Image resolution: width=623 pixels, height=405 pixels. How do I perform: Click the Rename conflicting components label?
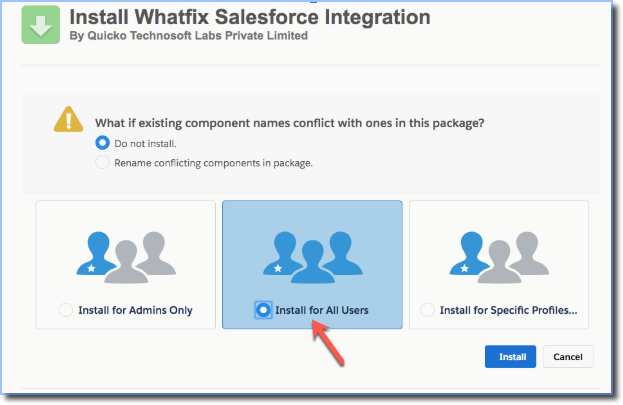(214, 163)
